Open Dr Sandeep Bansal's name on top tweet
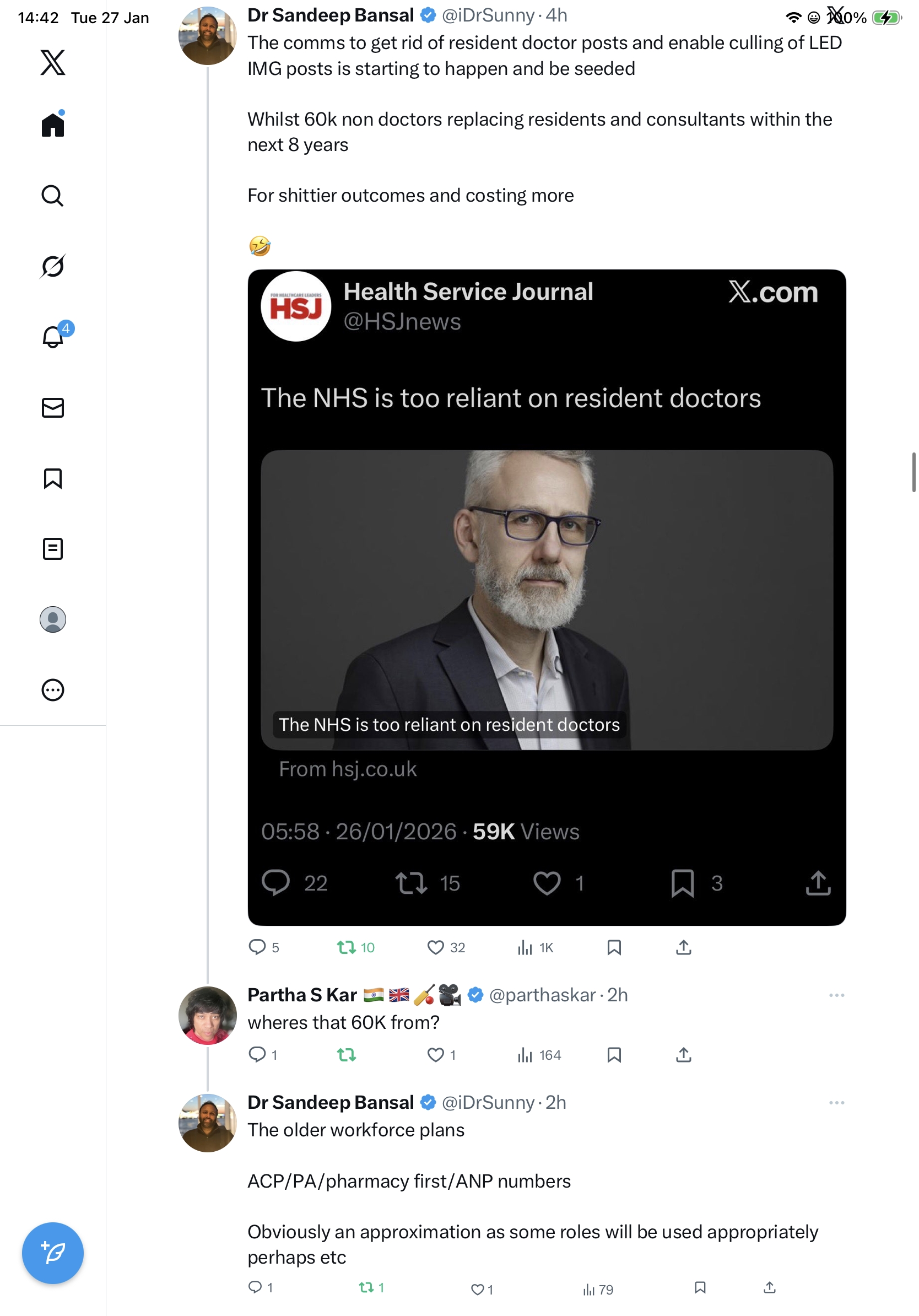 tap(331, 15)
